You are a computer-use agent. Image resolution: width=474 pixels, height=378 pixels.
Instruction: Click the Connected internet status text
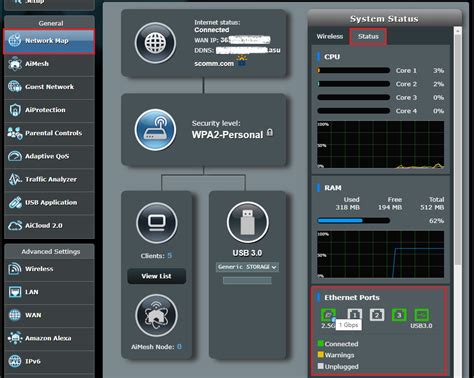click(212, 30)
